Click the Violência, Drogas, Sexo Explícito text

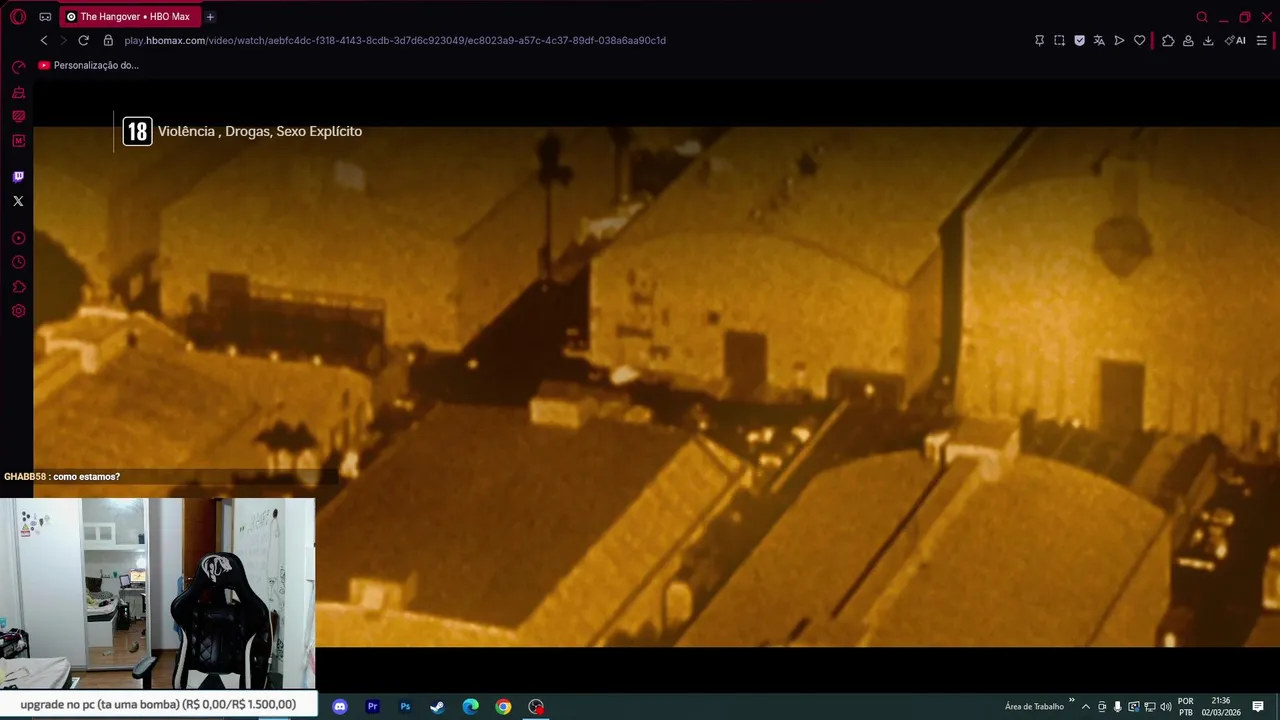[x=260, y=131]
